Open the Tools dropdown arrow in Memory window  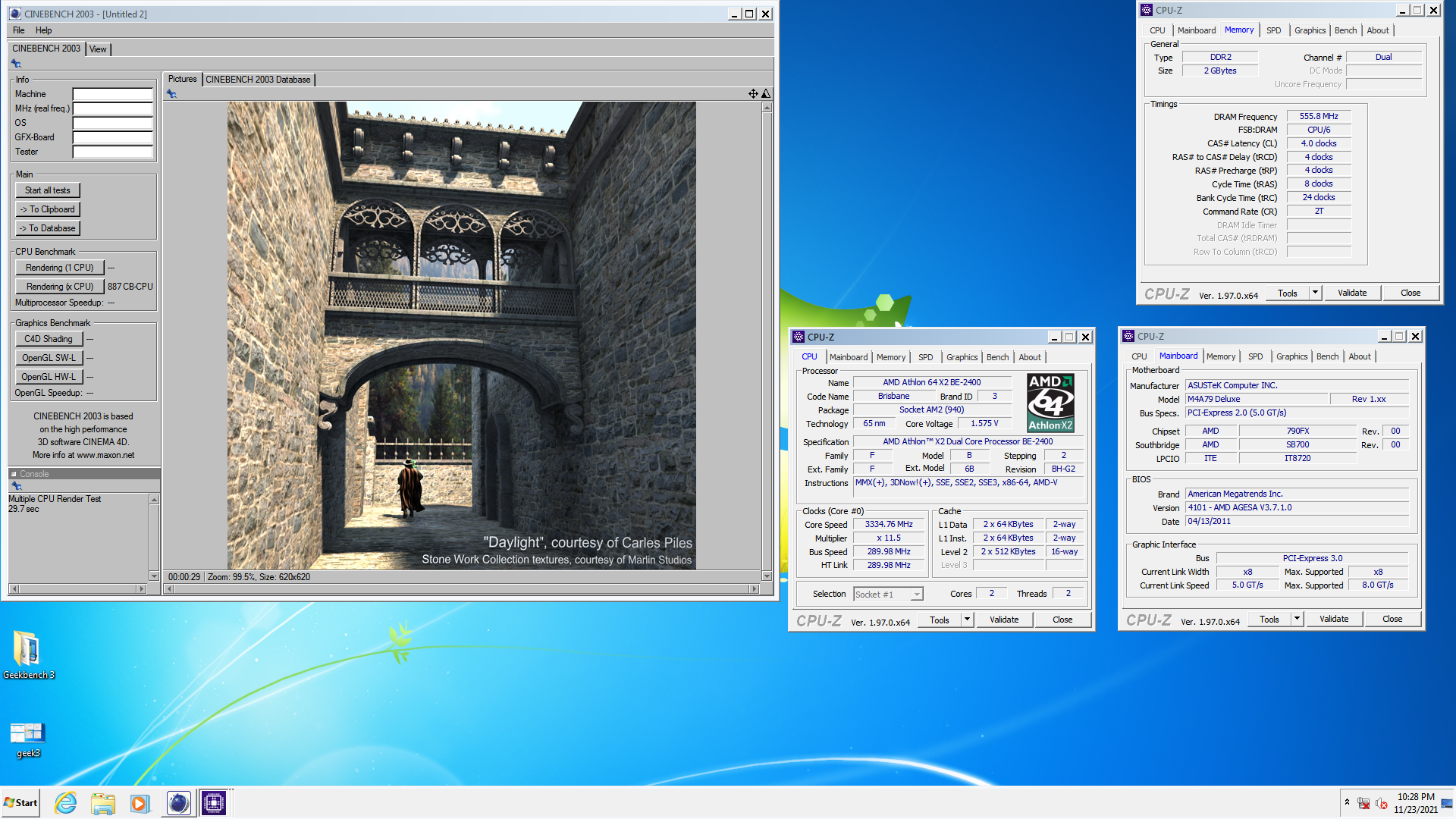[1315, 293]
